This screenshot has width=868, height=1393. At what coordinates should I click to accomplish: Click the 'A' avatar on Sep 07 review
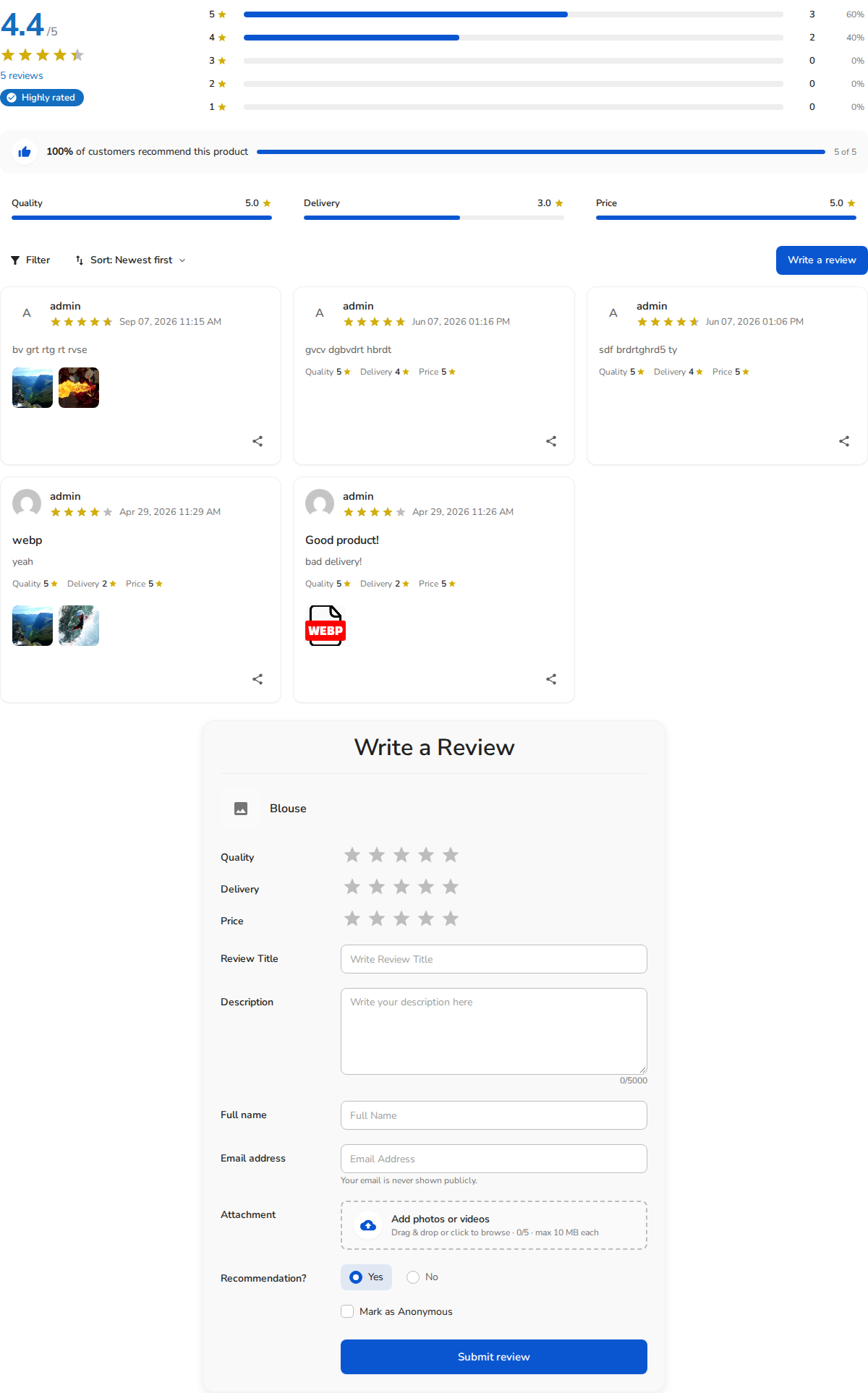pos(27,313)
